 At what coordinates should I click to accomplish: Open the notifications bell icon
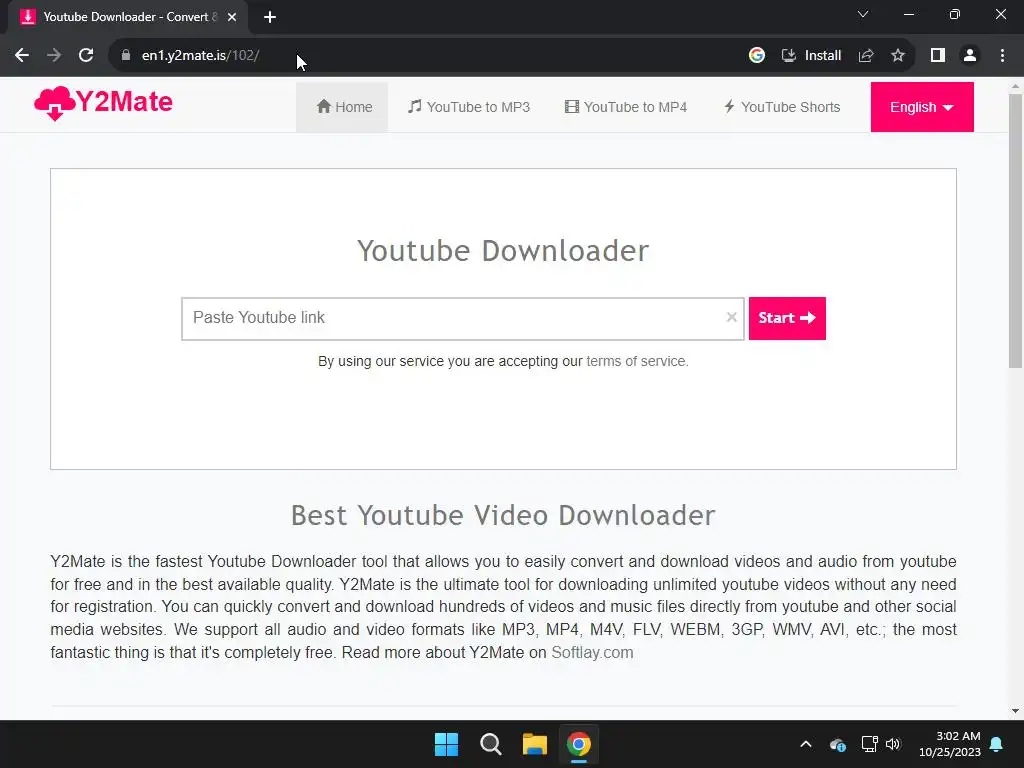[x=996, y=744]
